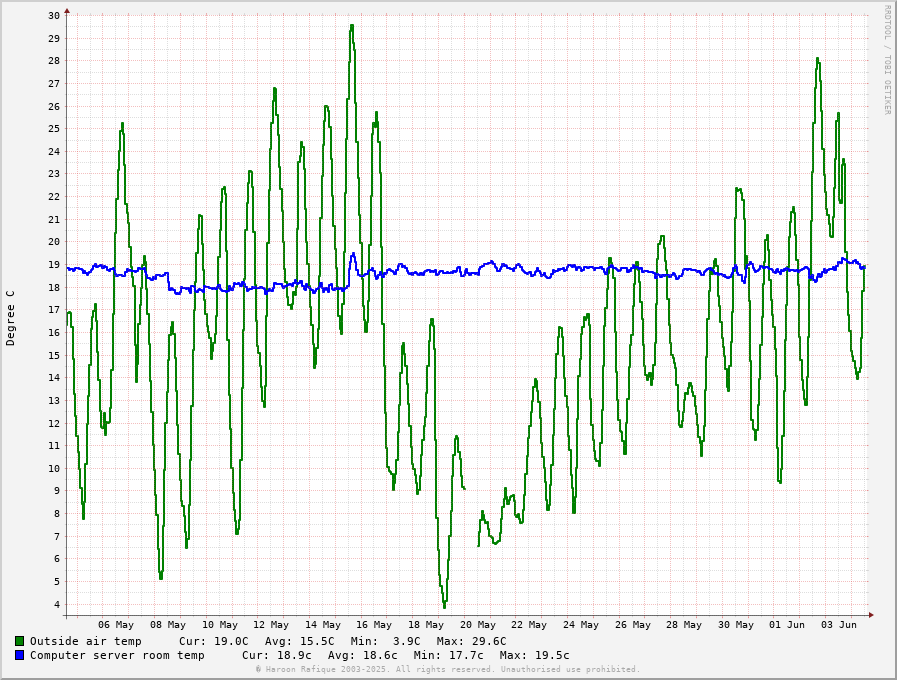This screenshot has width=897, height=680.
Task: Click the blue Computer server room temp swatch
Action: click(19, 655)
